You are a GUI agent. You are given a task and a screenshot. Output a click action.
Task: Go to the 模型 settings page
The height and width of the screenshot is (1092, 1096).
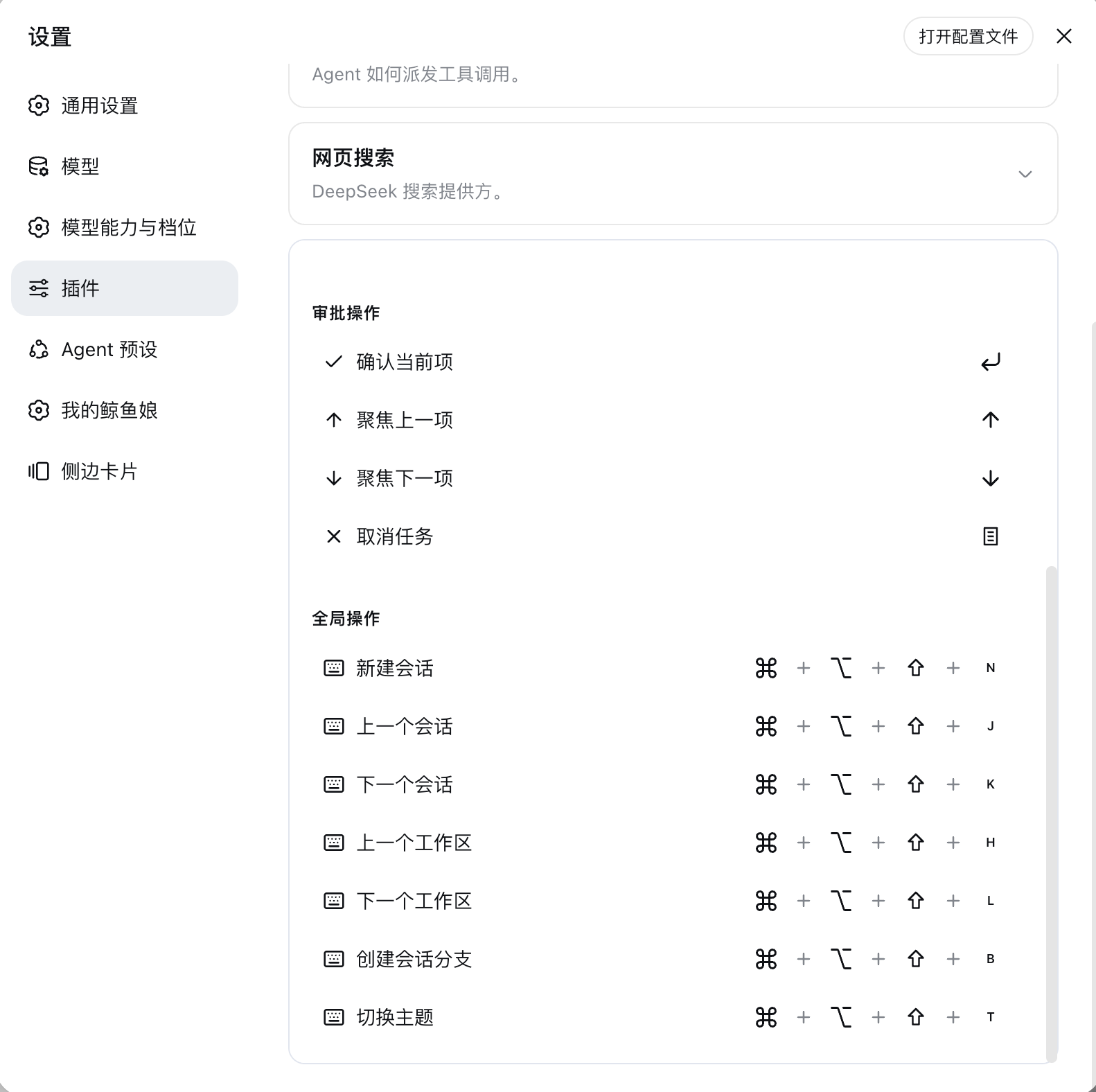[x=125, y=166]
